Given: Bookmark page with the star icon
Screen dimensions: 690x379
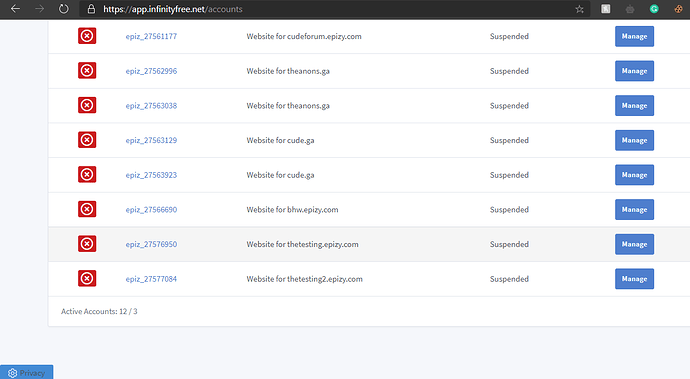Looking at the screenshot, I should (580, 9).
